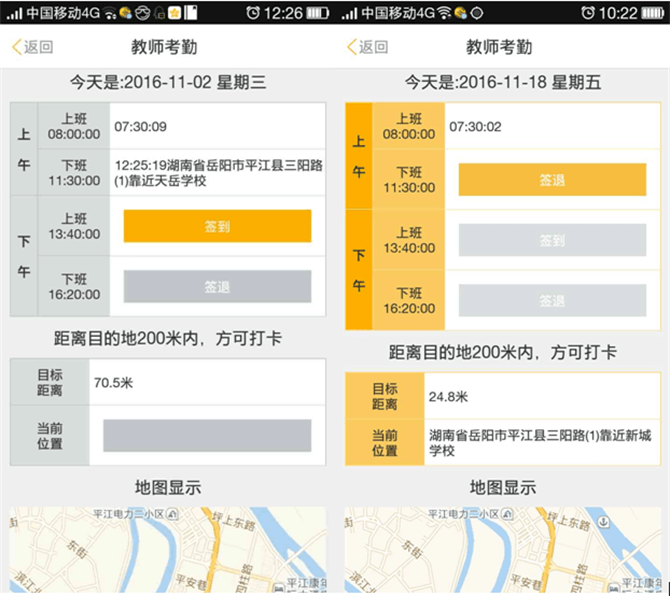This screenshot has width=670, height=596.
Task: Tap back arrow on the 2016-11-18 screen
Action: tap(366, 47)
